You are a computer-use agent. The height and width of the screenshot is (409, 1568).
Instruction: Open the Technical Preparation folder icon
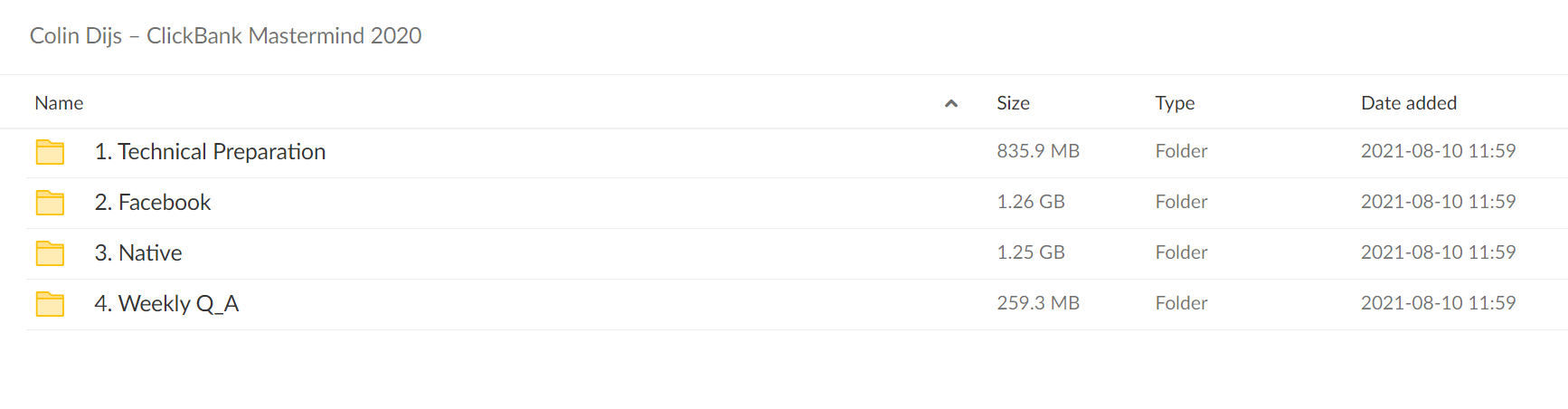(50, 152)
